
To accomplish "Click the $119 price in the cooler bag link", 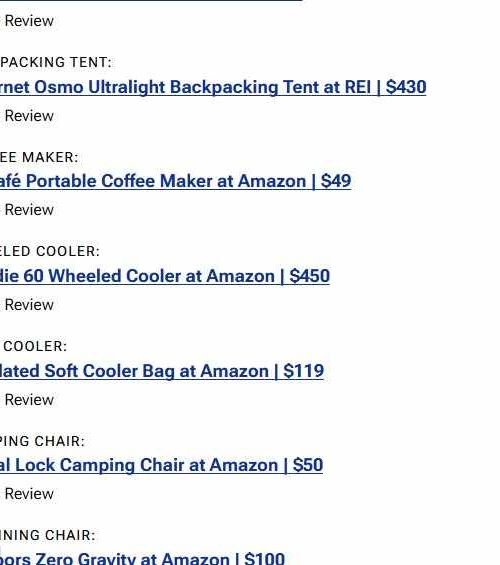I will 304,371.
